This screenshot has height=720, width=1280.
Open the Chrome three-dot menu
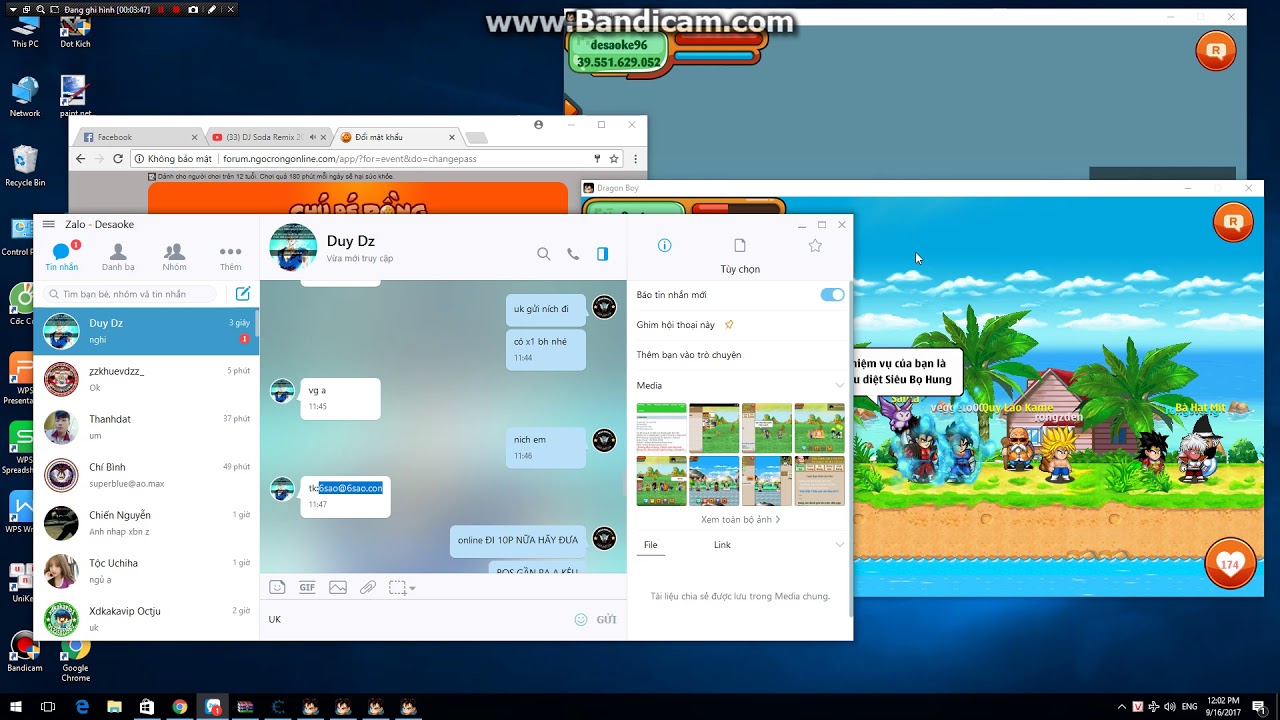(635, 159)
